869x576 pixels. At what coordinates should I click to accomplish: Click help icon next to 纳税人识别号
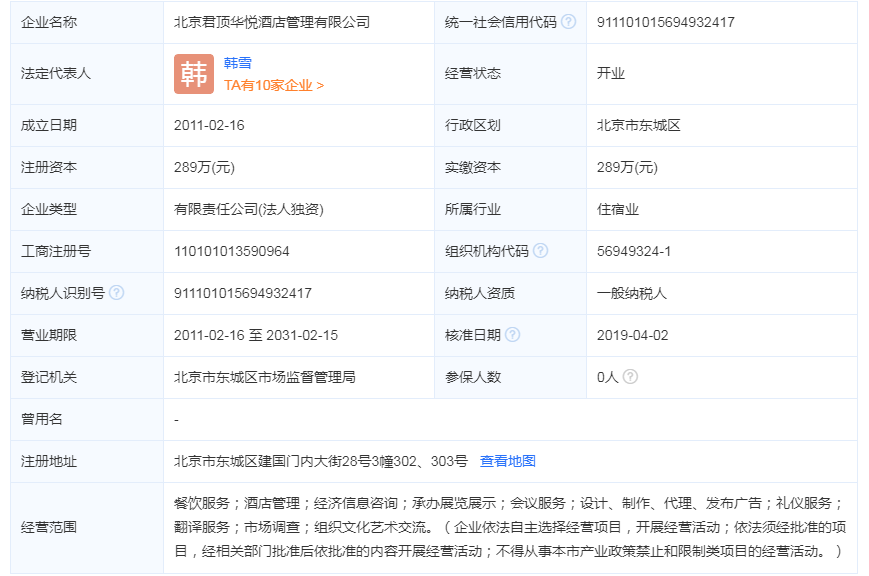[116, 292]
